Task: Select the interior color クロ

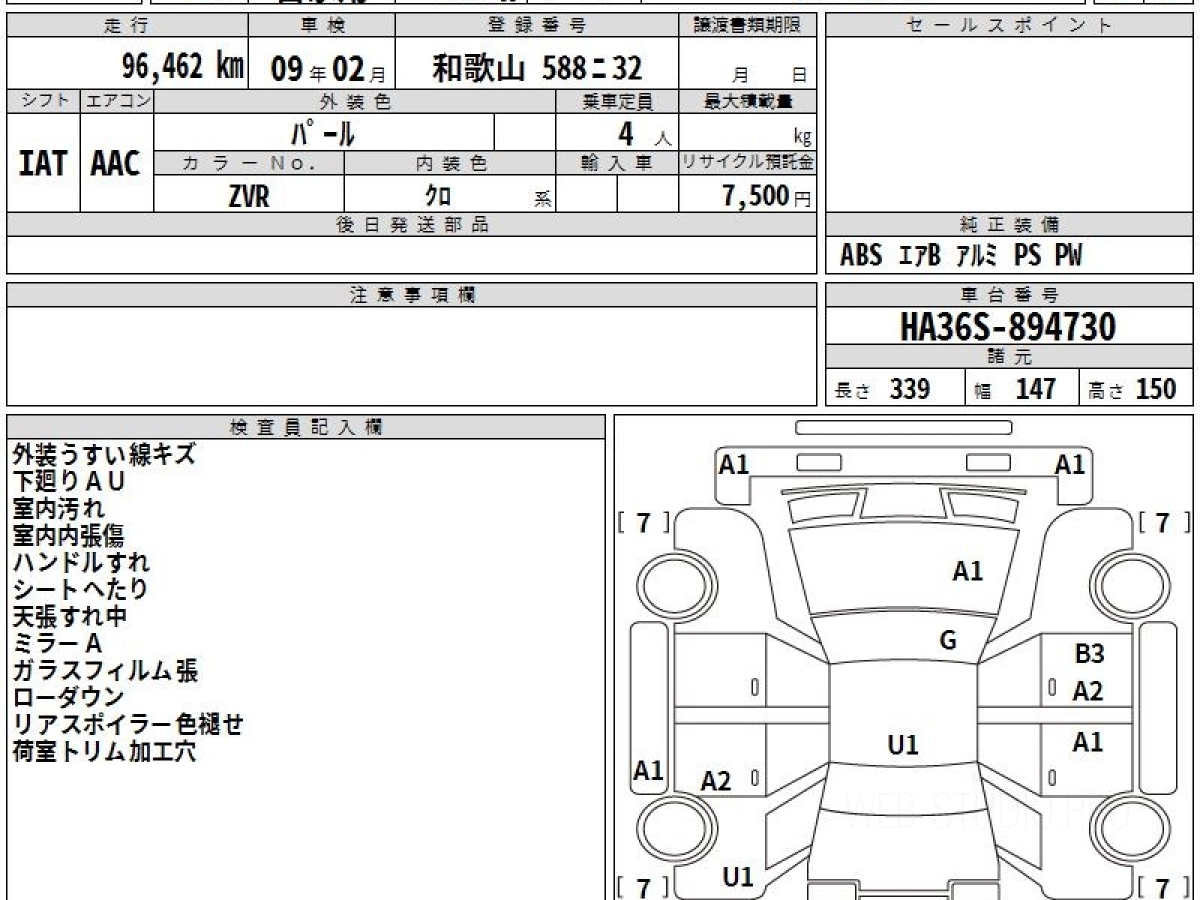Action: click(x=438, y=196)
